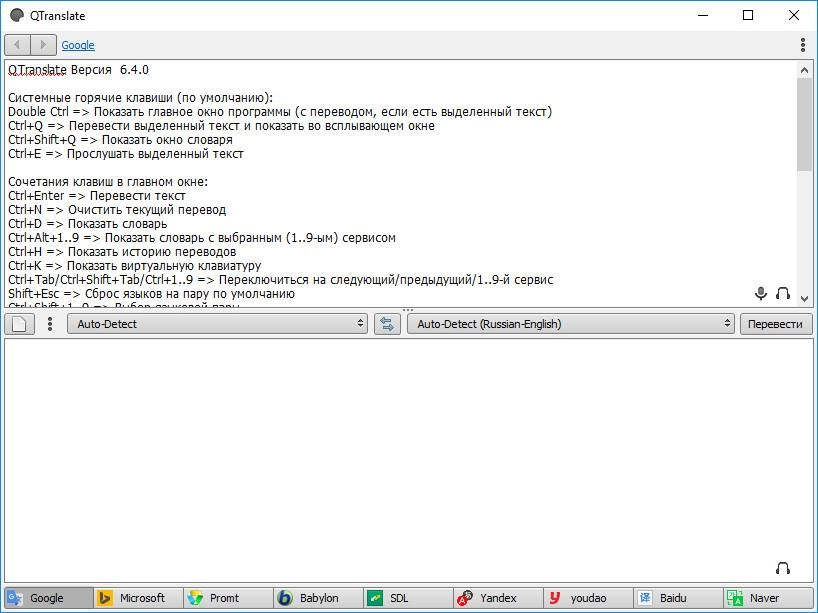Swap the translation languages
The width and height of the screenshot is (818, 613).
coord(387,324)
